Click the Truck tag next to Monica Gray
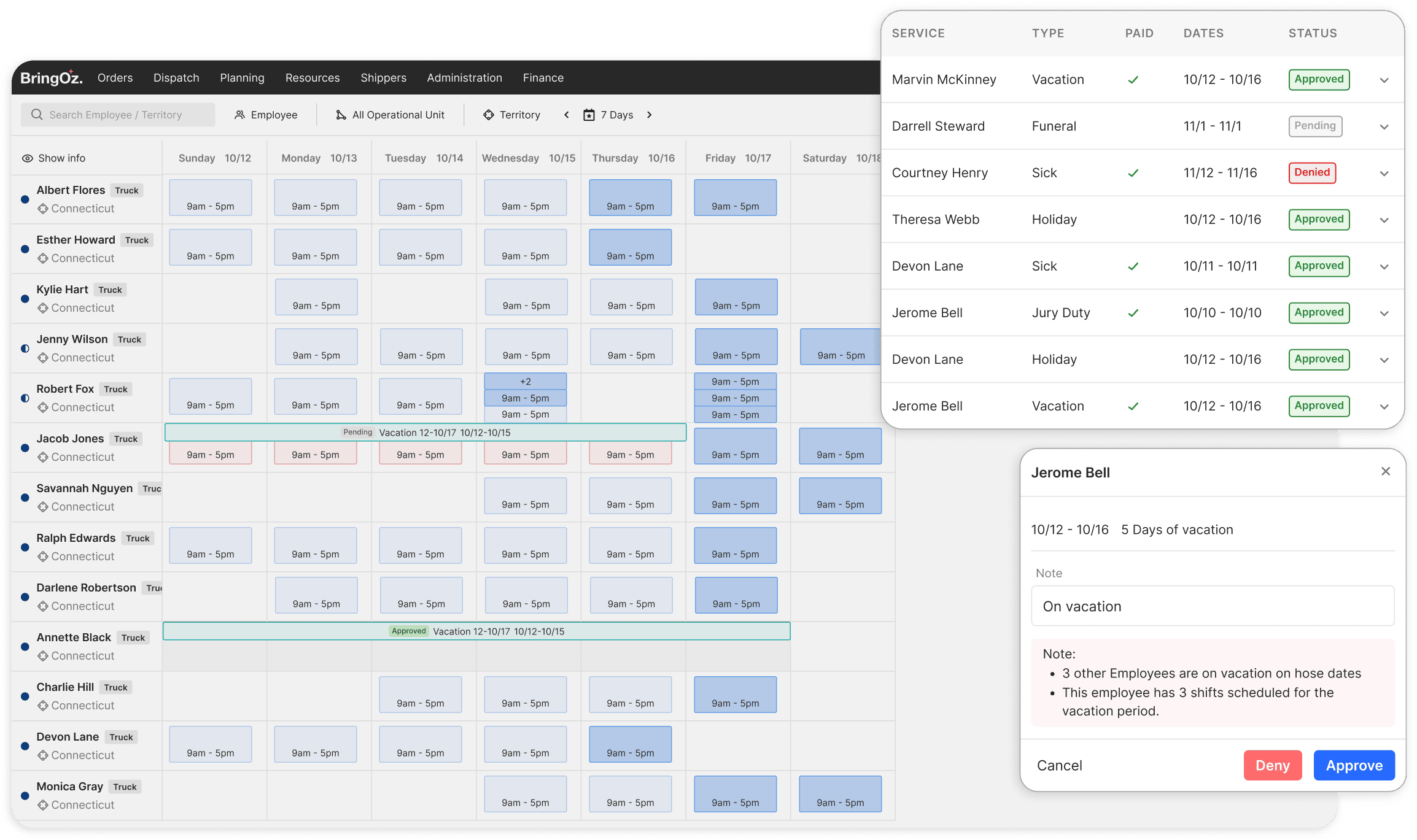 click(125, 787)
